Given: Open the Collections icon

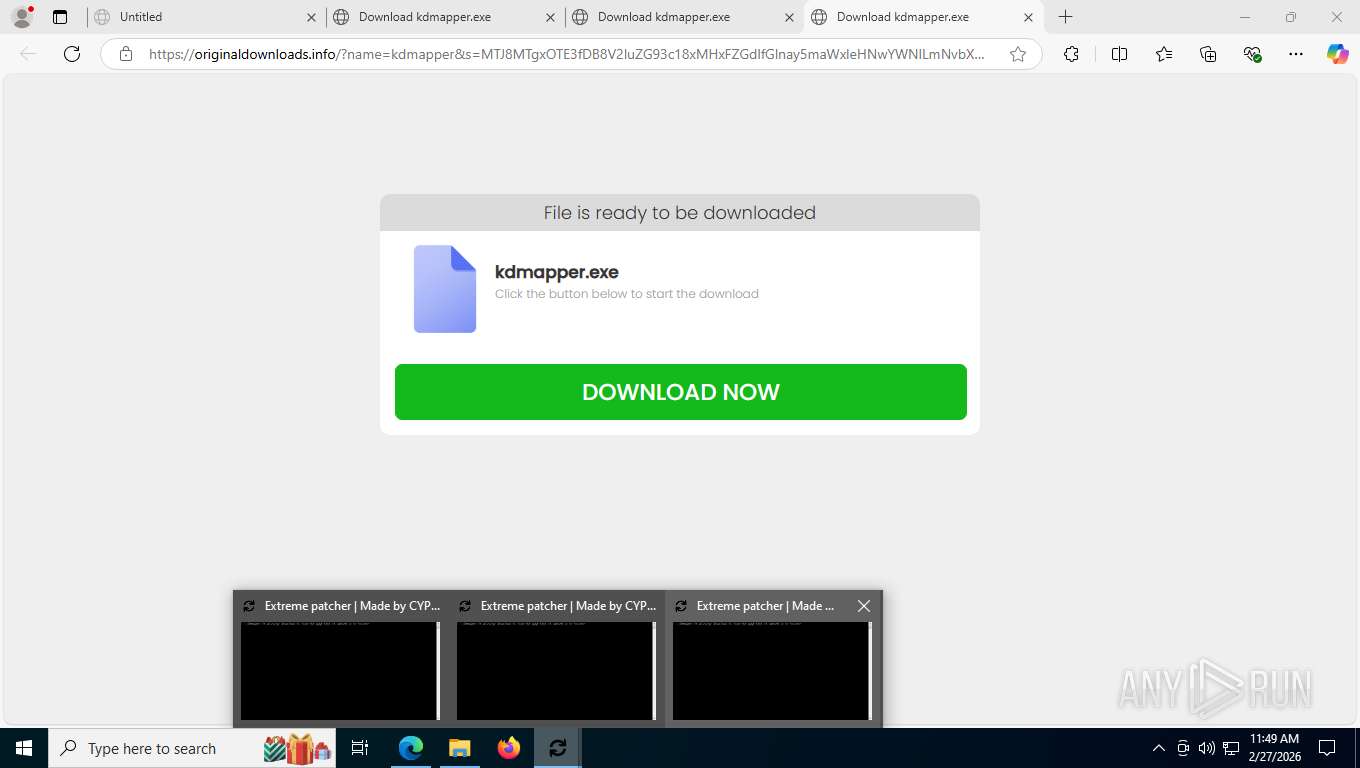Looking at the screenshot, I should (1208, 54).
